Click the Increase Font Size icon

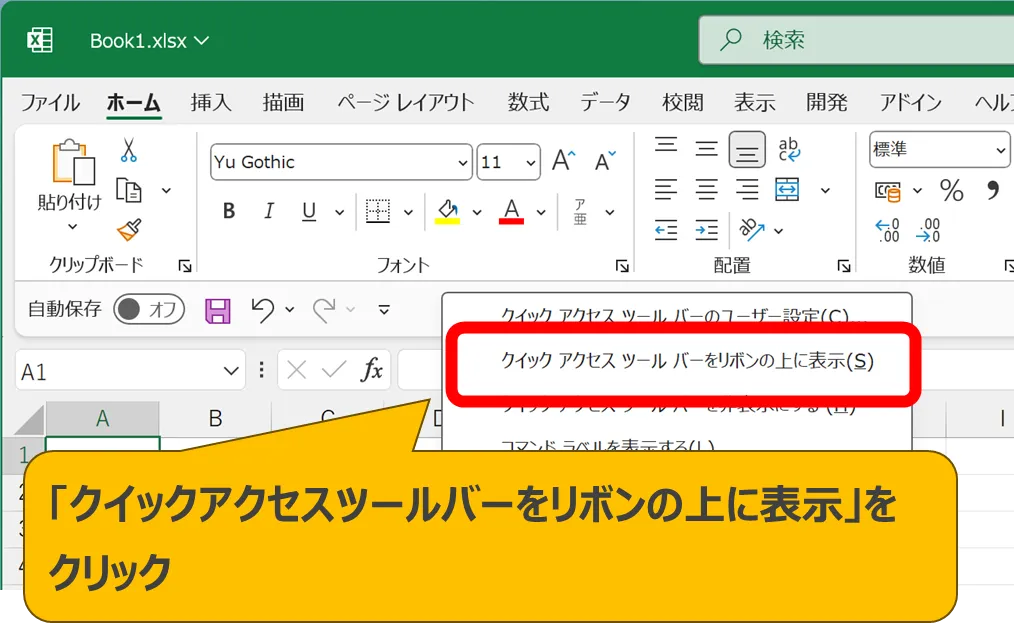(563, 161)
